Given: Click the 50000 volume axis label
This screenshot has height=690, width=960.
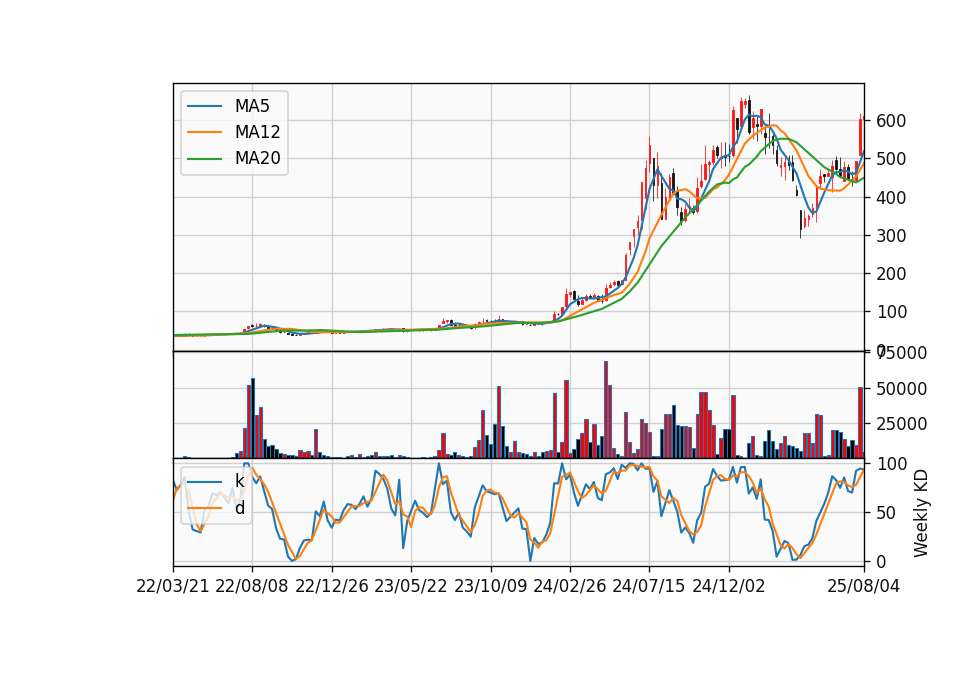Looking at the screenshot, I should coord(901,388).
